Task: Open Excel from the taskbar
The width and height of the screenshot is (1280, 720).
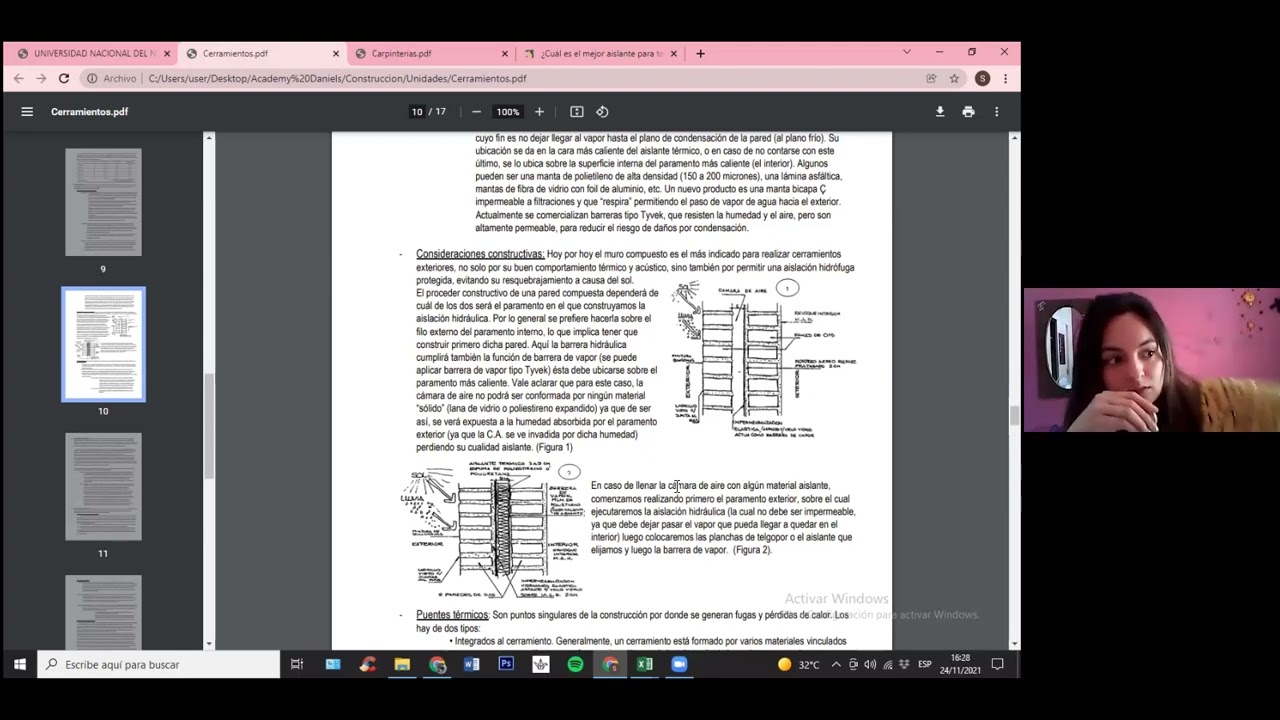Action: 645,664
